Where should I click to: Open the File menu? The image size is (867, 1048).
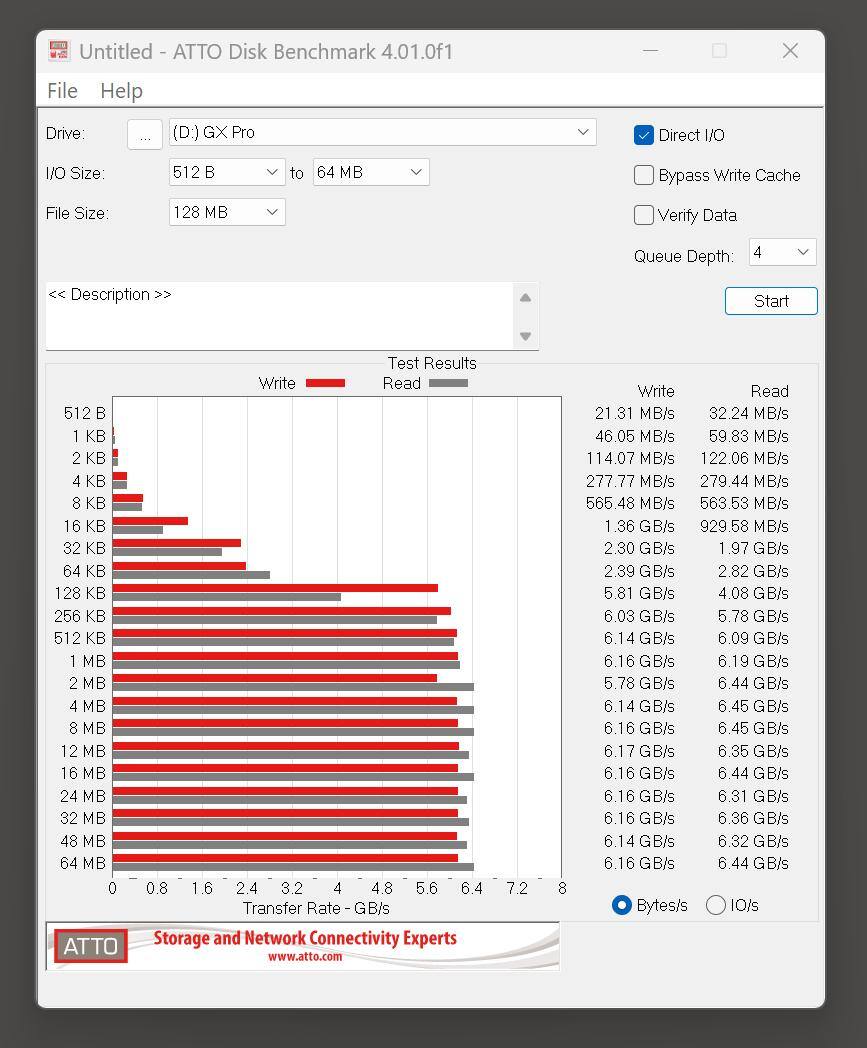point(62,90)
